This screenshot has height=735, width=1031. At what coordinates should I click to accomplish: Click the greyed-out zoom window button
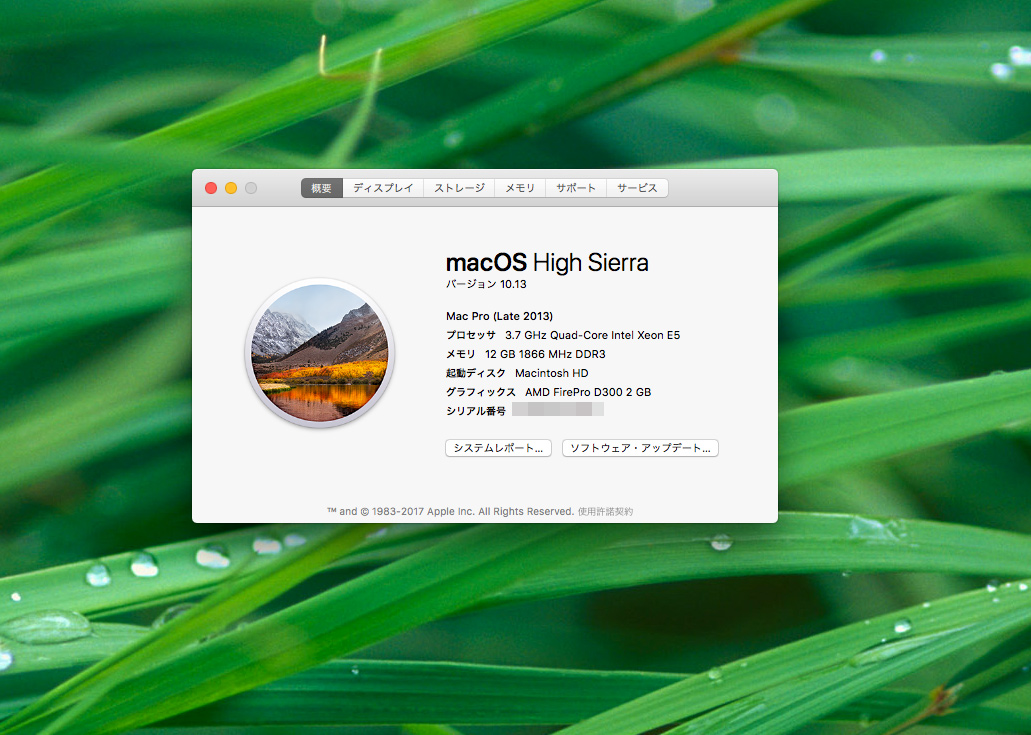coord(251,188)
